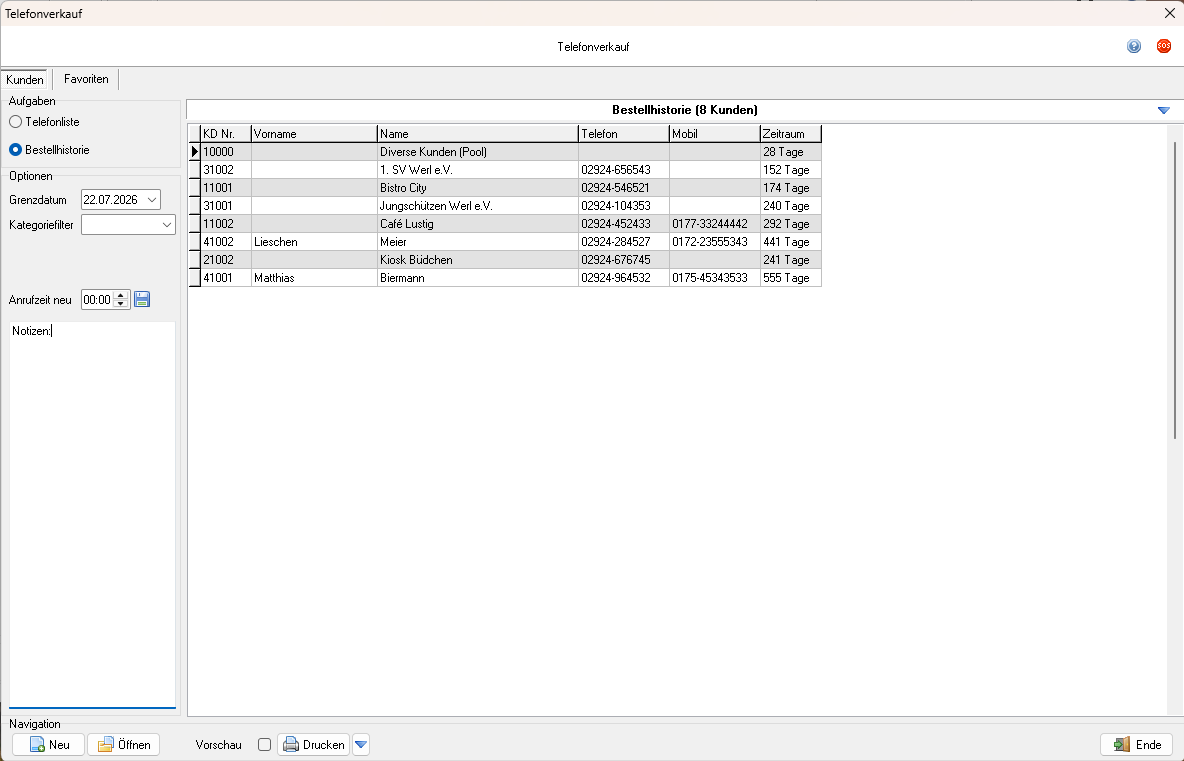Click the Ende button
The image size is (1184, 761).
tap(1137, 744)
